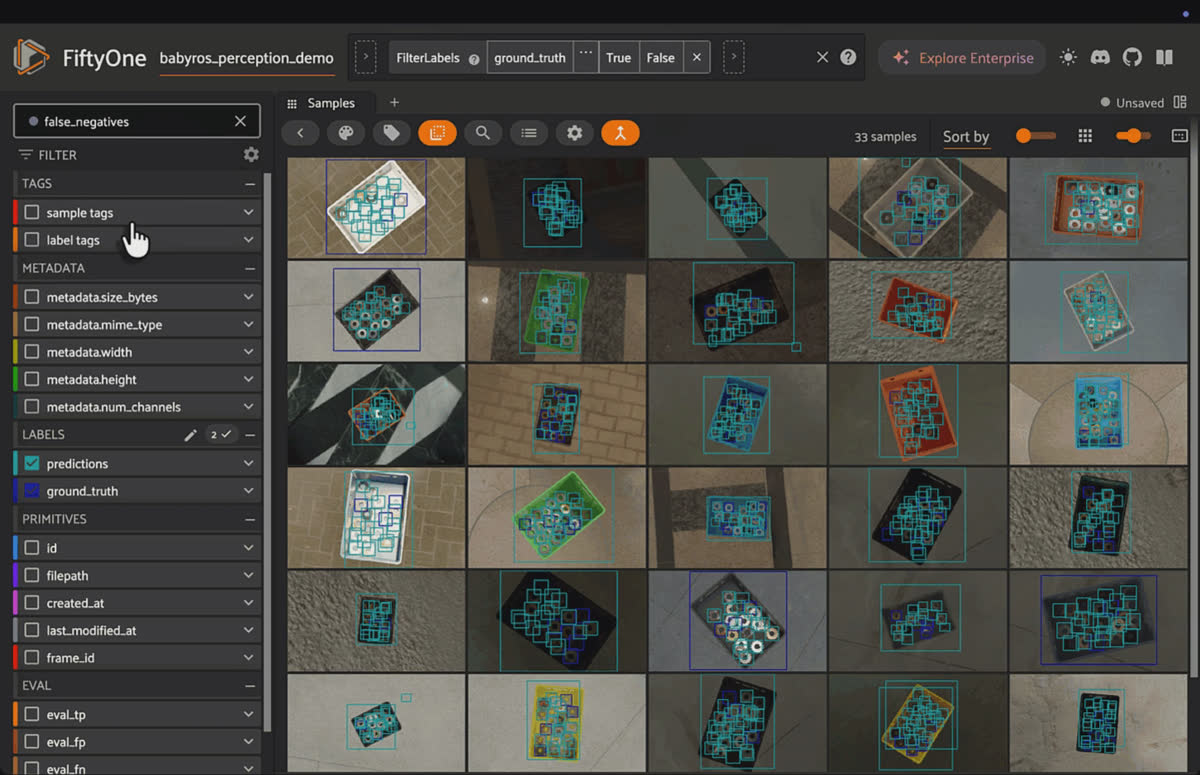Open the documentation book icon

point(1164,58)
